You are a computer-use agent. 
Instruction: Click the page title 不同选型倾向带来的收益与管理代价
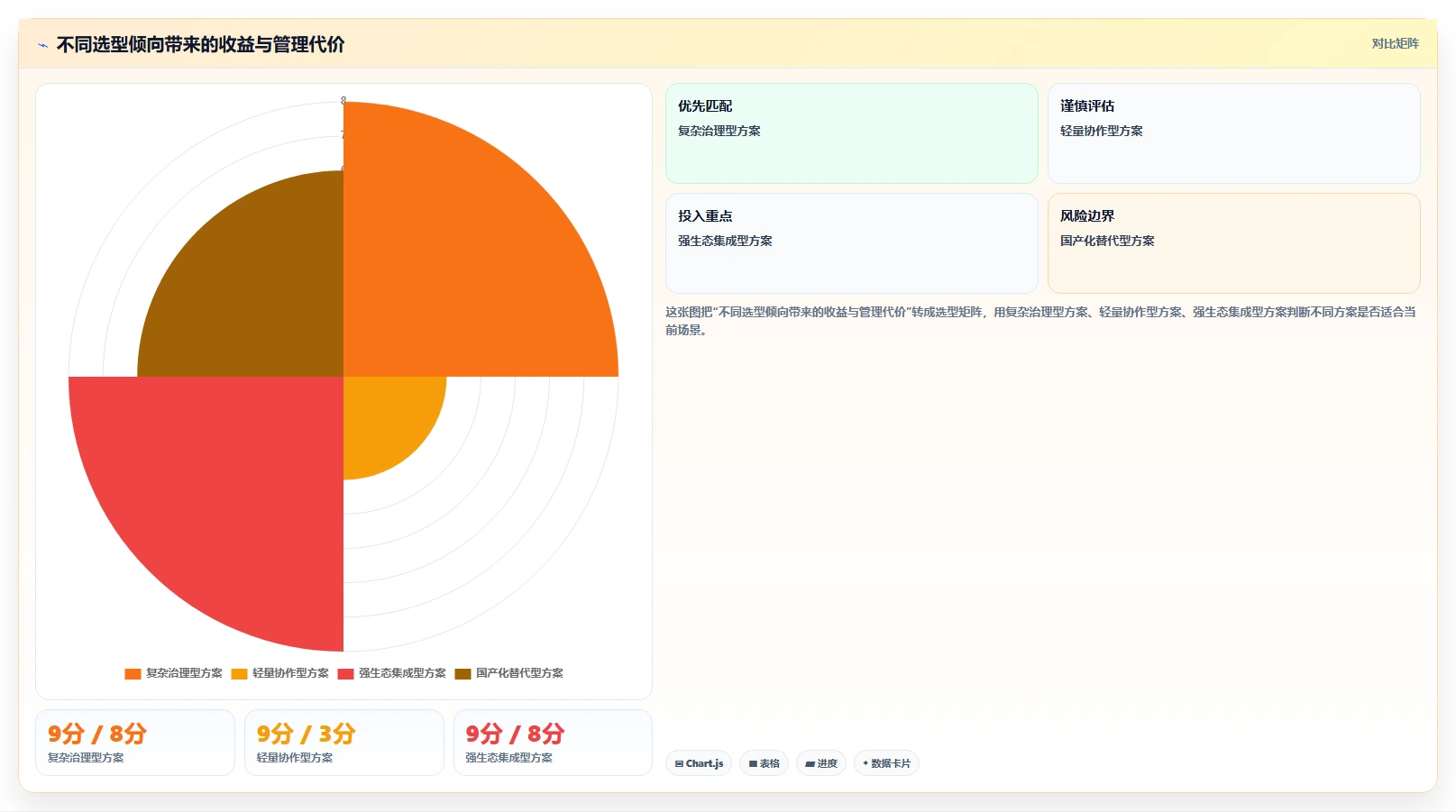(x=200, y=44)
